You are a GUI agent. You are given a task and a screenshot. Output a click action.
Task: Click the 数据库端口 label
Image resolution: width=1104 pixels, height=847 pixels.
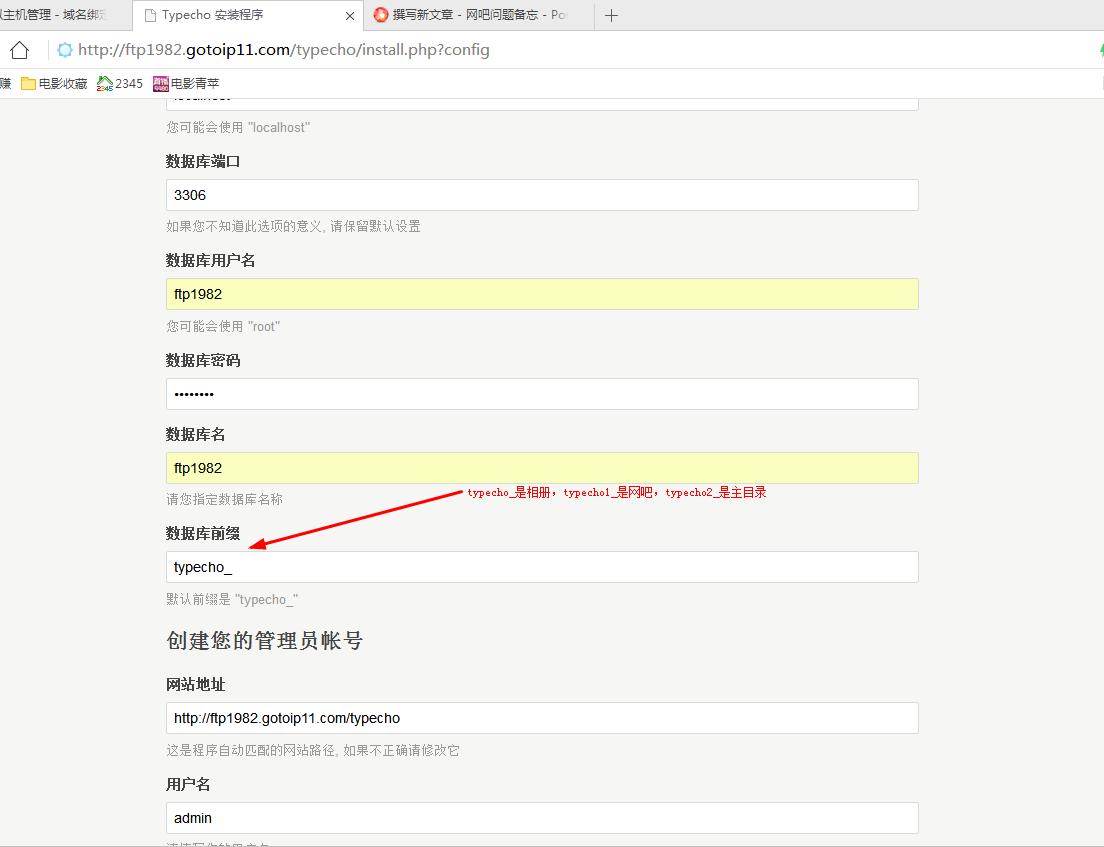tap(203, 162)
